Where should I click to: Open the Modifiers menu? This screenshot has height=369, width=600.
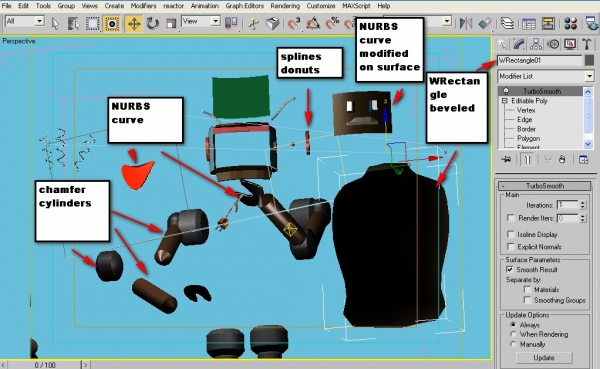click(143, 6)
